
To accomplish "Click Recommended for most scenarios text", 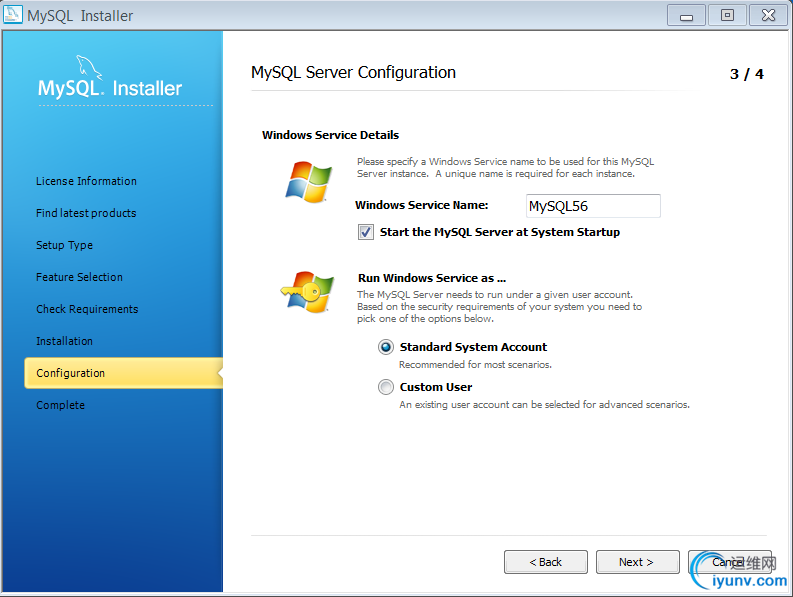I will pos(475,365).
